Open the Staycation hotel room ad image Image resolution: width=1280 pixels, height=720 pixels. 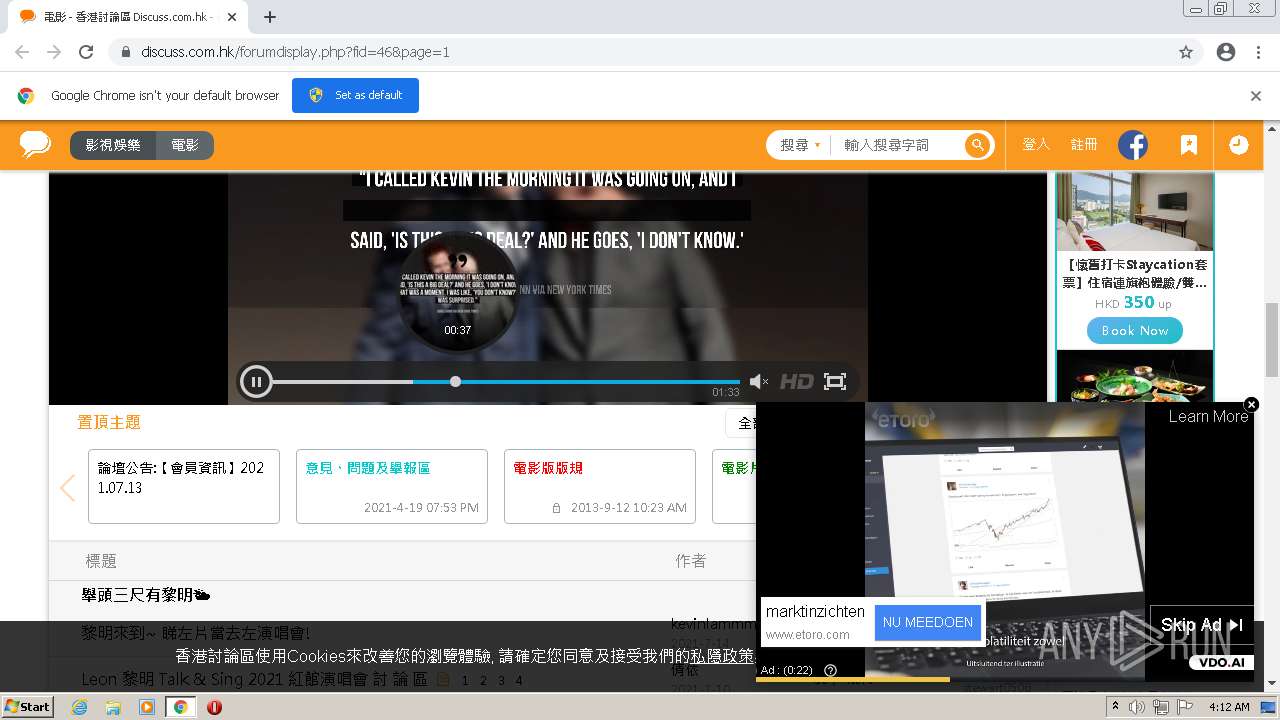[x=1135, y=212]
